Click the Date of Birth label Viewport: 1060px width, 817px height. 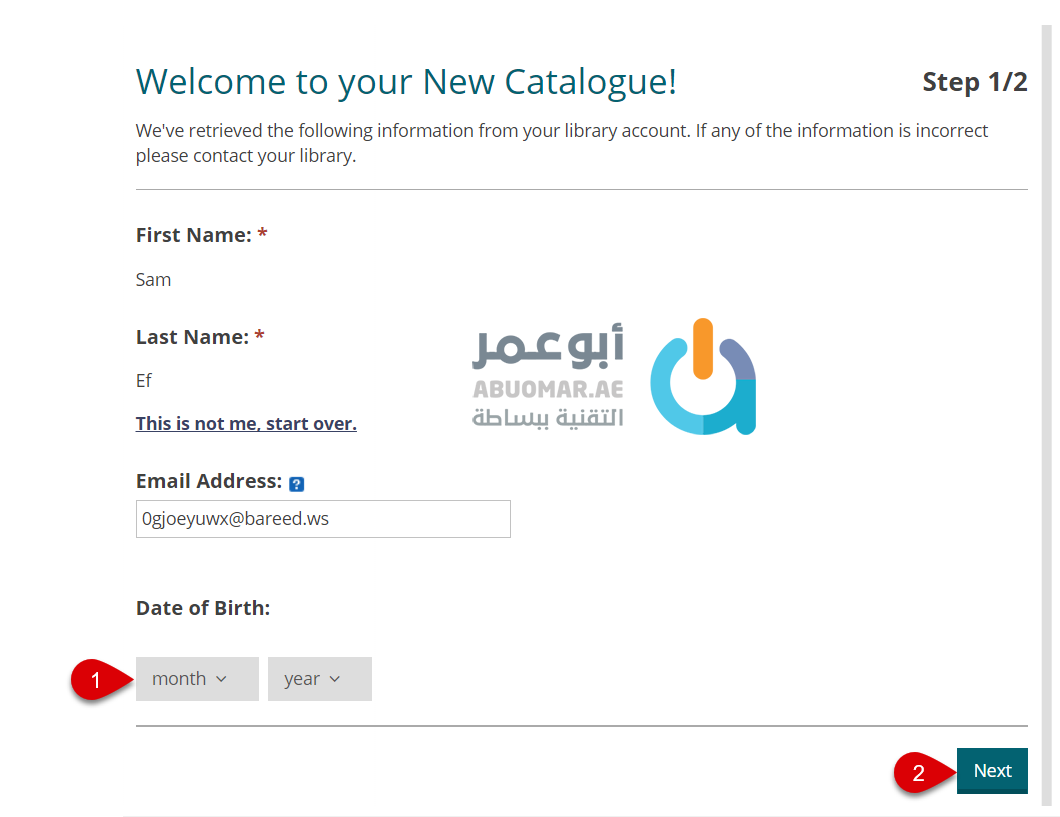[x=203, y=608]
